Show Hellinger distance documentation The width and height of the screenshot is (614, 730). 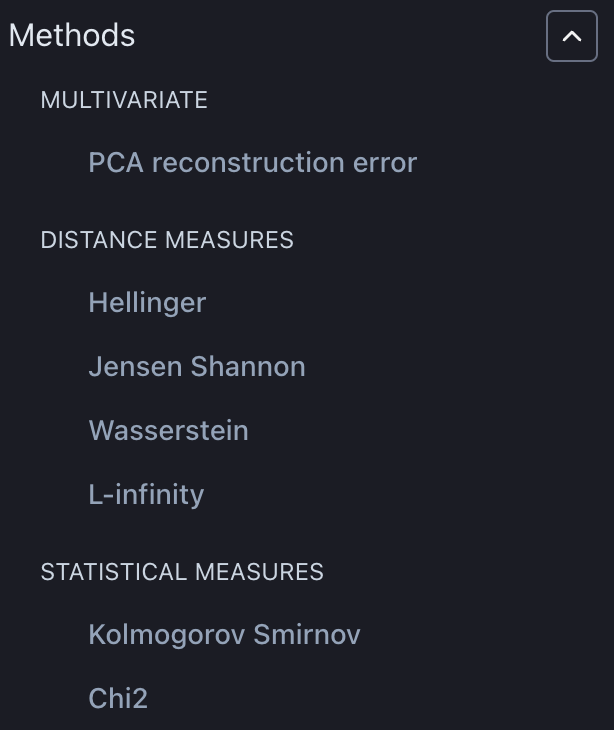[147, 302]
